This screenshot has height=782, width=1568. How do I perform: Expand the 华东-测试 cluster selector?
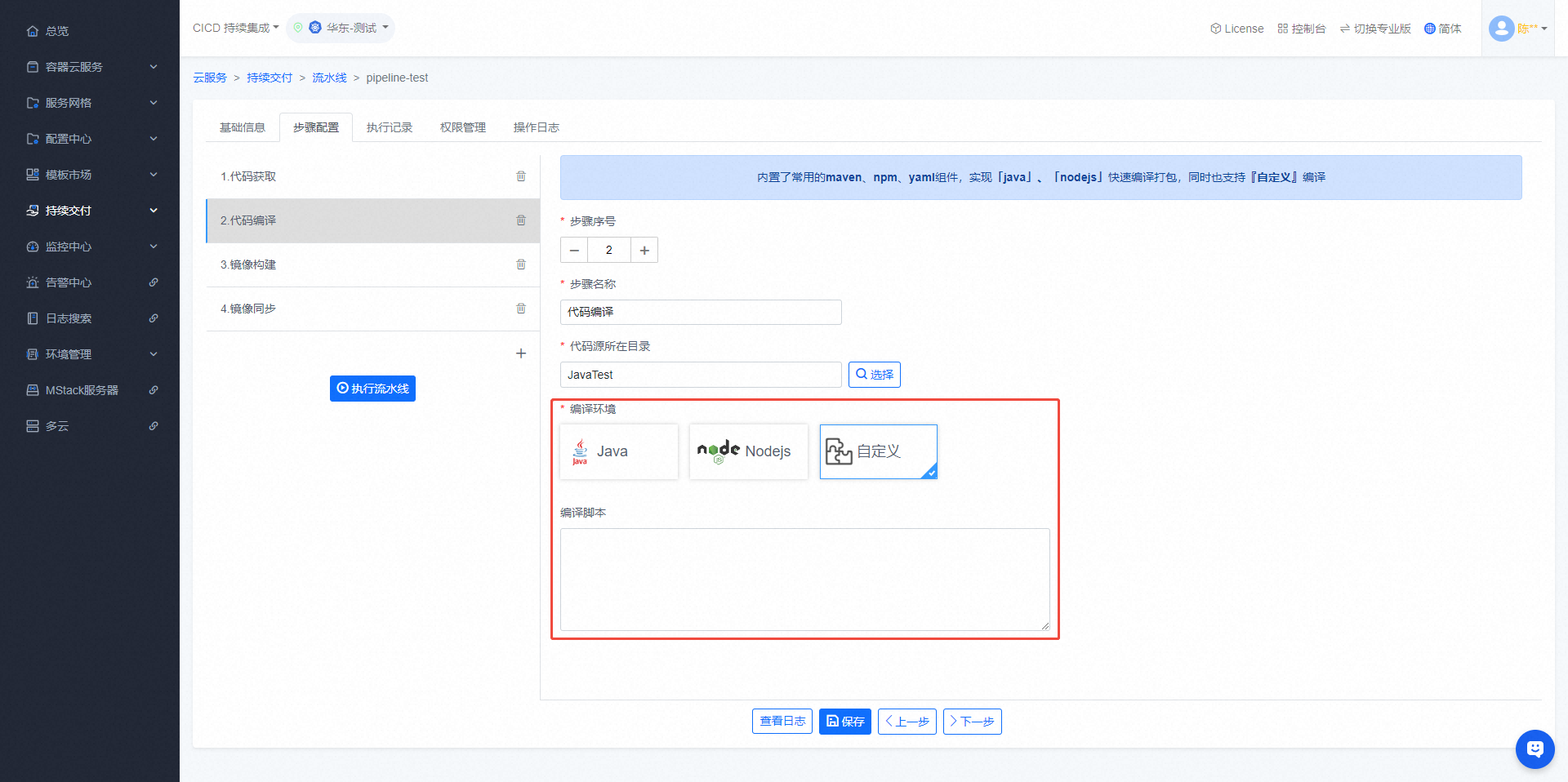coord(341,28)
